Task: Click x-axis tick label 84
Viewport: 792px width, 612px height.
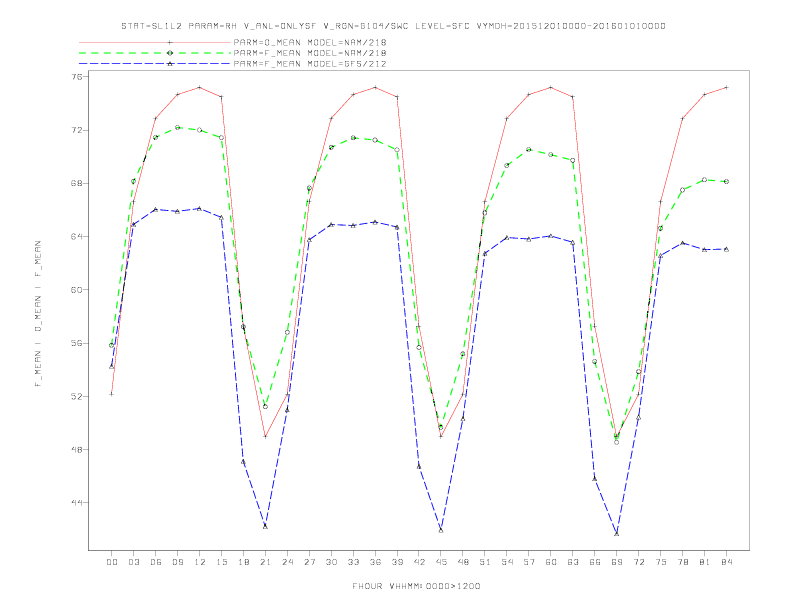Action: tap(726, 562)
